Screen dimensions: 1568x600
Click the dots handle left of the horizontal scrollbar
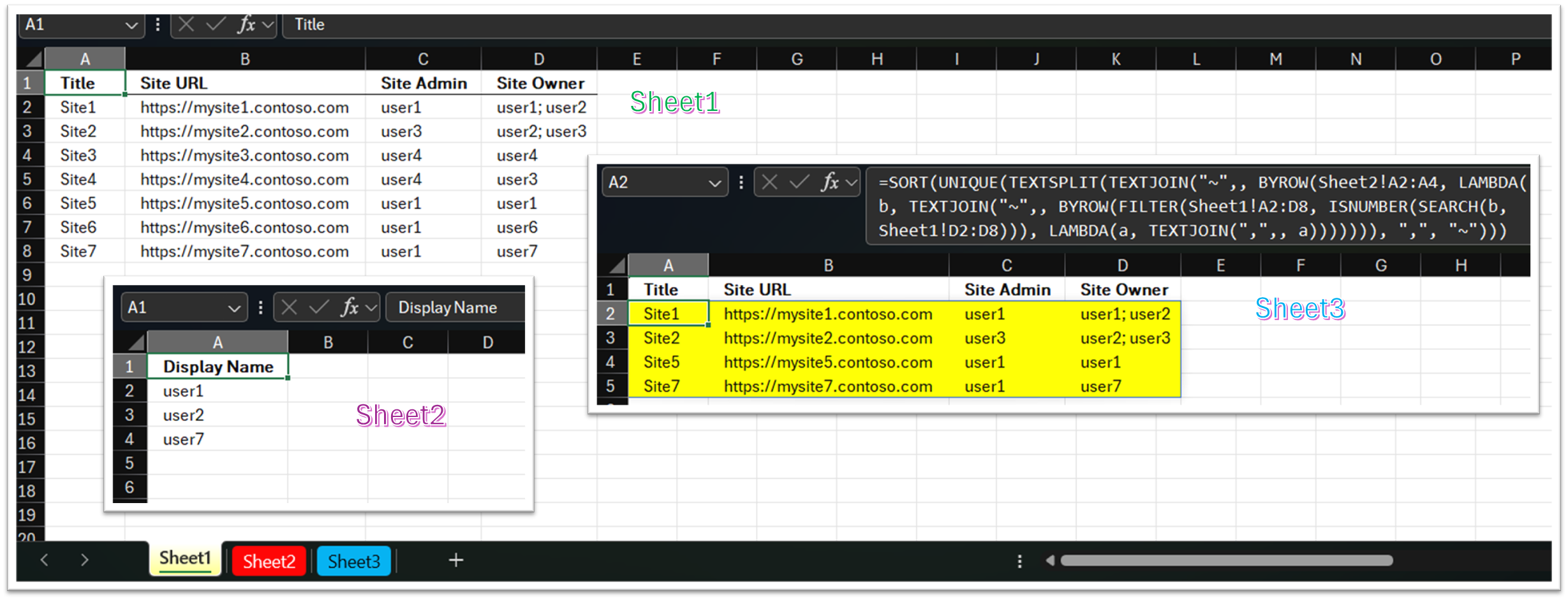click(x=1019, y=561)
